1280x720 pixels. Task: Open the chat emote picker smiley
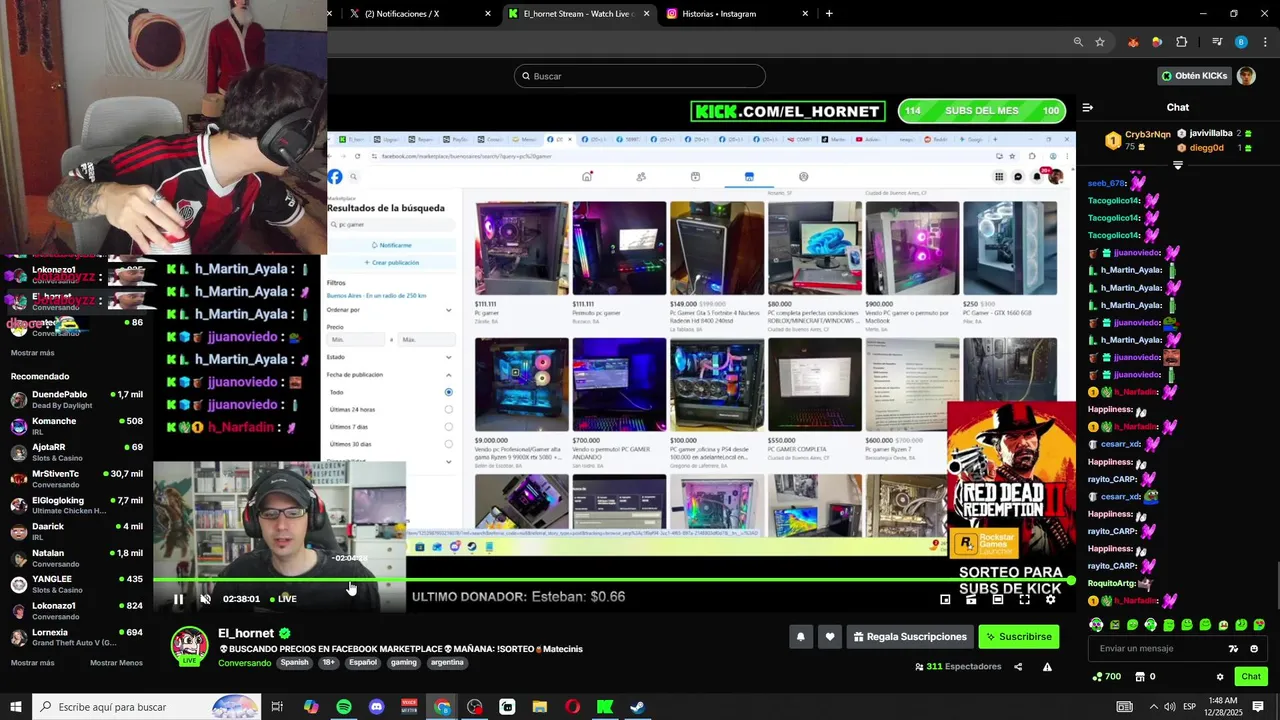(1254, 648)
